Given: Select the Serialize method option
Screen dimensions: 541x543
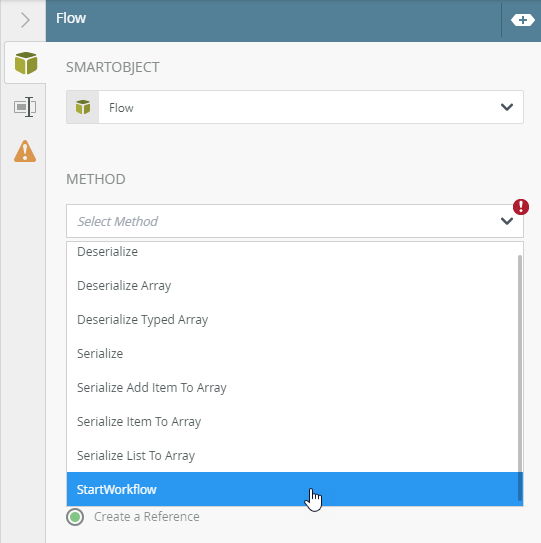Looking at the screenshot, I should click(293, 354).
